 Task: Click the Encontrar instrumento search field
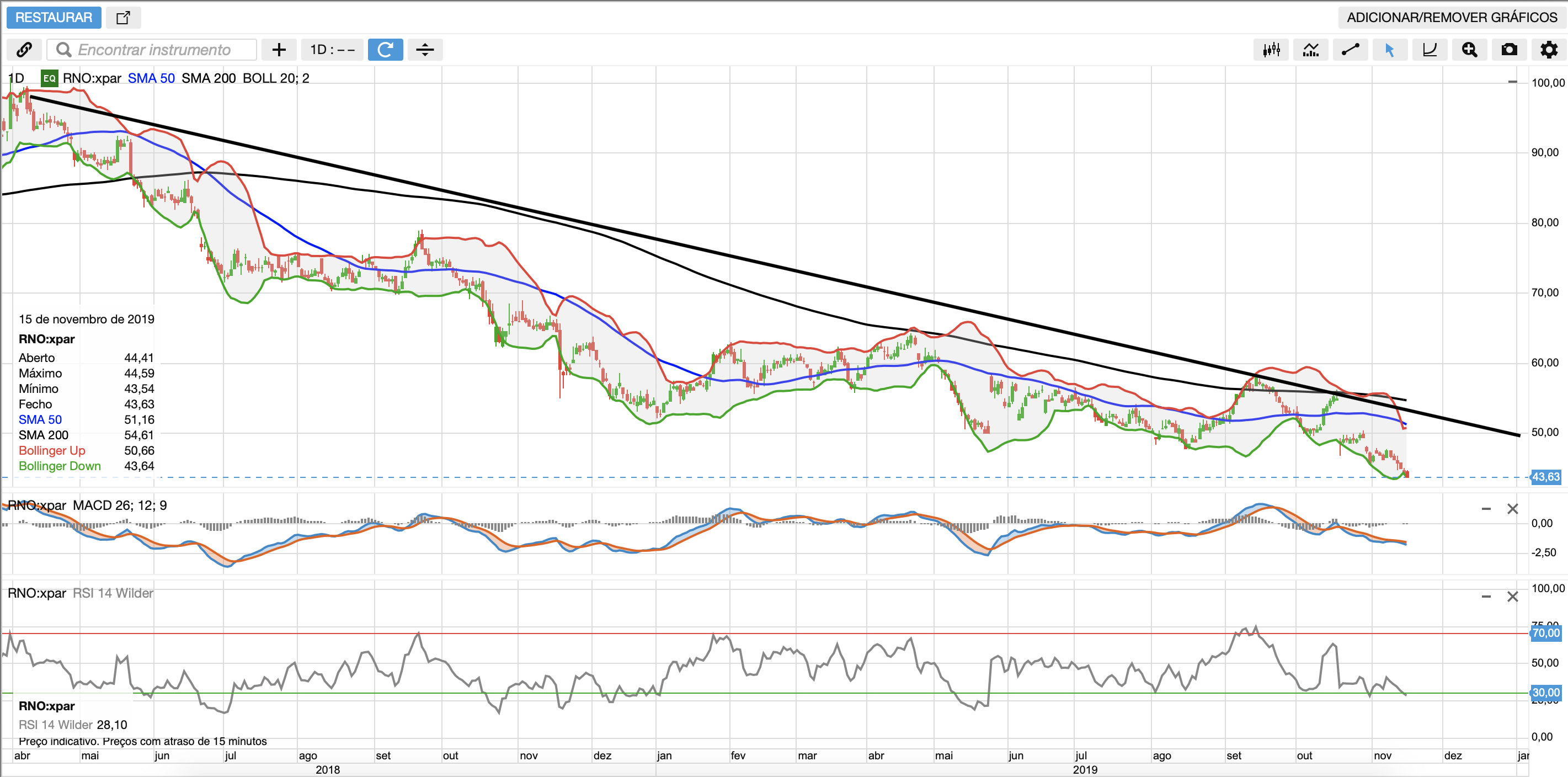coord(154,50)
